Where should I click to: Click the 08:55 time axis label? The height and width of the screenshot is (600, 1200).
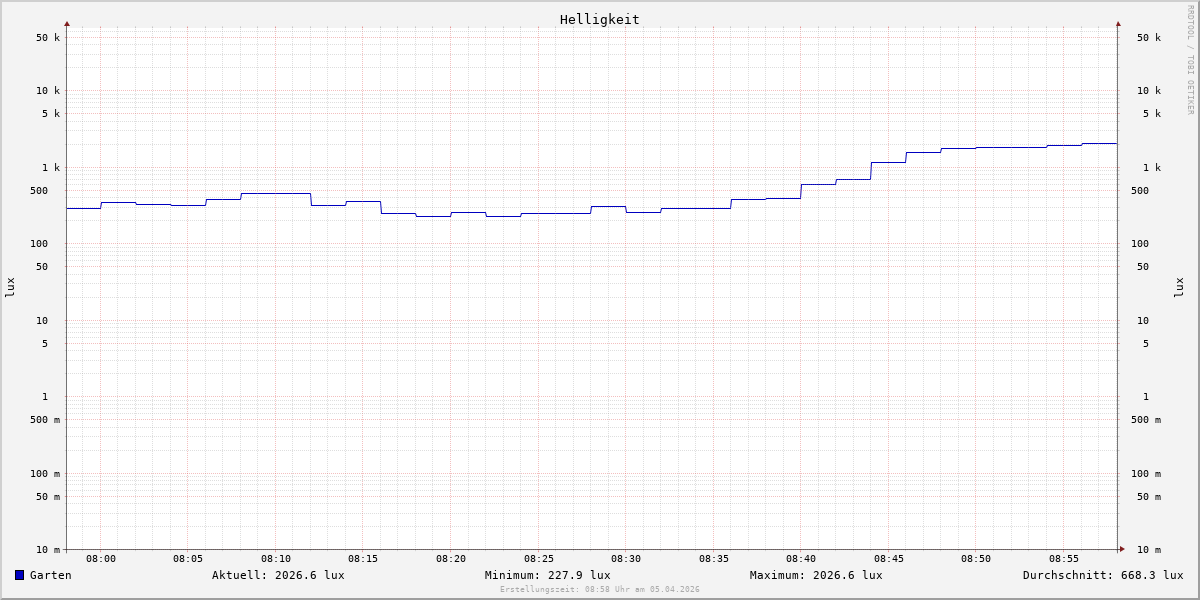1063,559
